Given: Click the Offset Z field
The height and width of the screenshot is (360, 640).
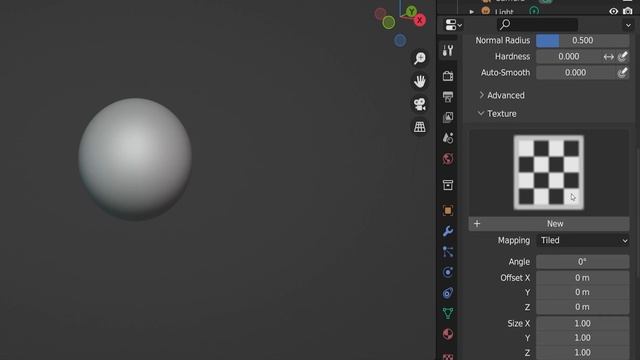Looking at the screenshot, I should [x=582, y=307].
